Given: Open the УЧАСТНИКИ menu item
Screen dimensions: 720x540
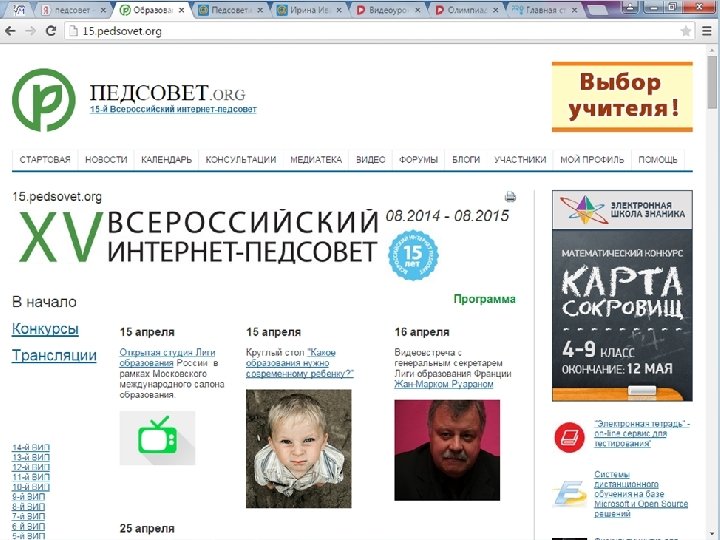Looking at the screenshot, I should click(520, 159).
